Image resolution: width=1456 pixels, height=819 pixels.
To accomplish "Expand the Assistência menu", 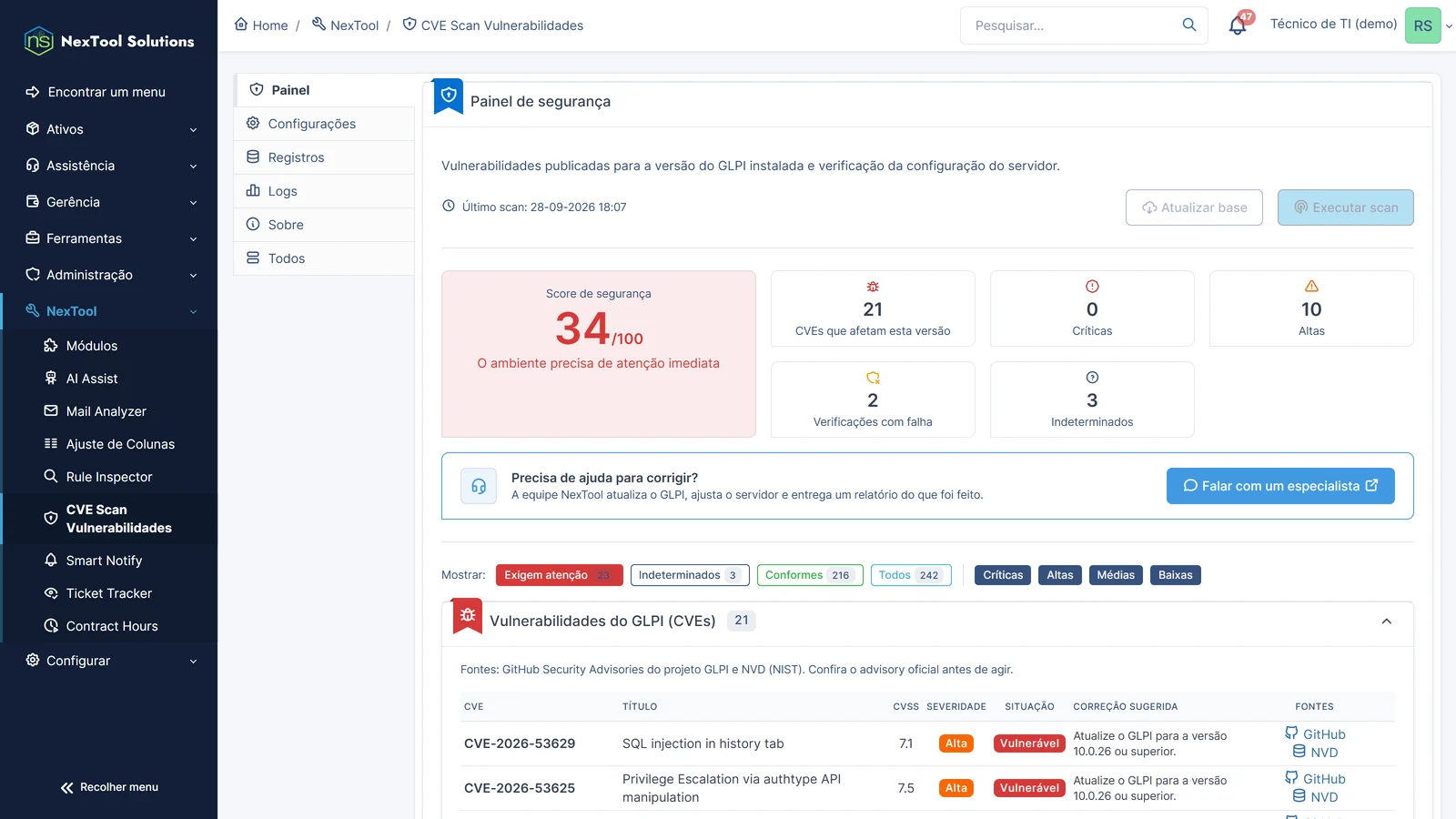I will [x=109, y=166].
